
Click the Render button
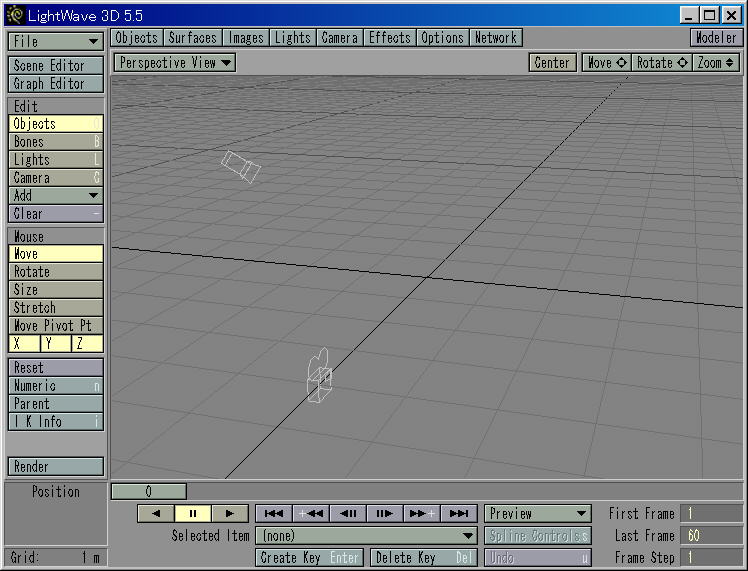[x=56, y=467]
